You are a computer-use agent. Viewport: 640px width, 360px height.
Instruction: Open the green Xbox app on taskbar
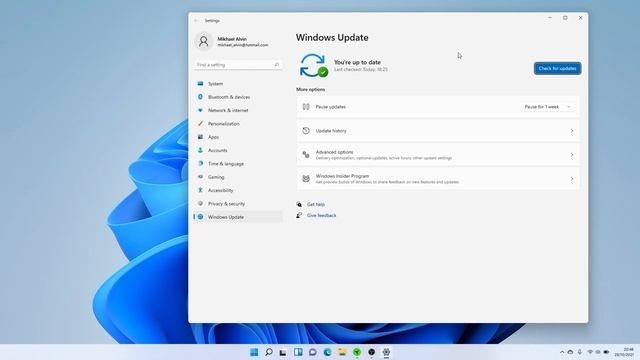357,352
